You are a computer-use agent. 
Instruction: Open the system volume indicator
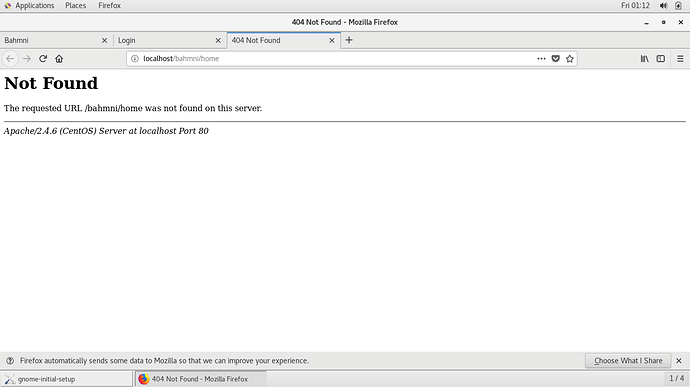664,5
